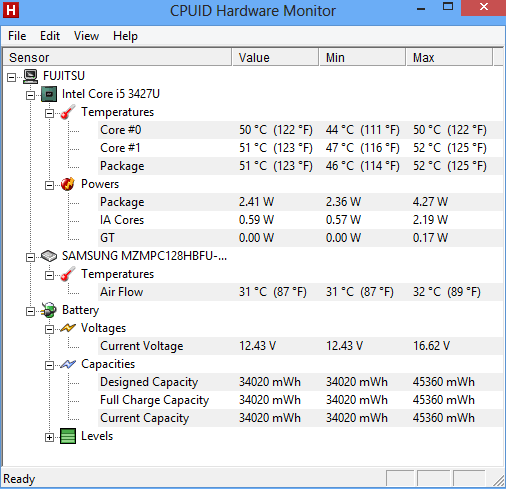Click the CPU Temperatures thermometer icon
The height and width of the screenshot is (489, 506).
coord(68,112)
